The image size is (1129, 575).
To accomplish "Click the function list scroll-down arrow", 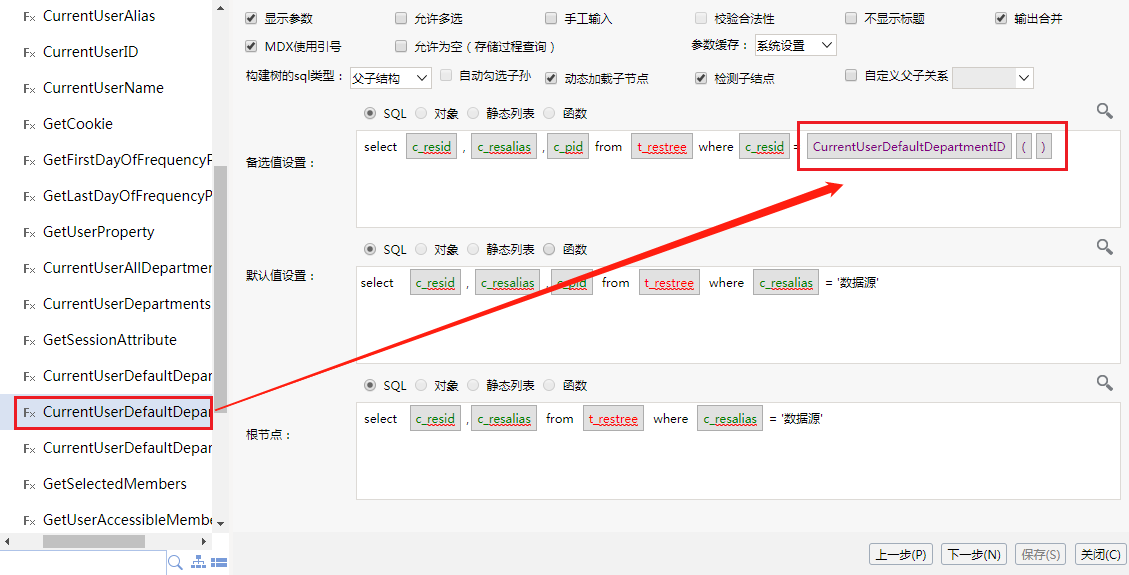I will tap(220, 523).
